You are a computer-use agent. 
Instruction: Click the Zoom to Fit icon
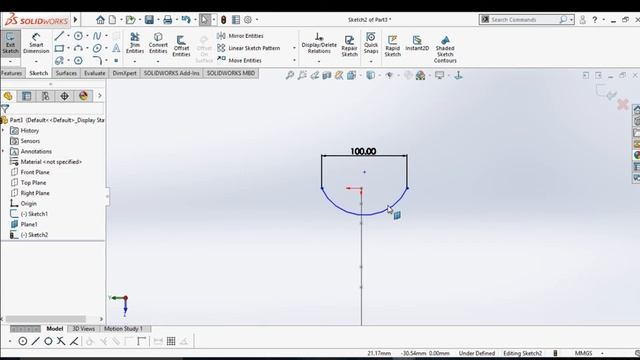[x=289, y=75]
